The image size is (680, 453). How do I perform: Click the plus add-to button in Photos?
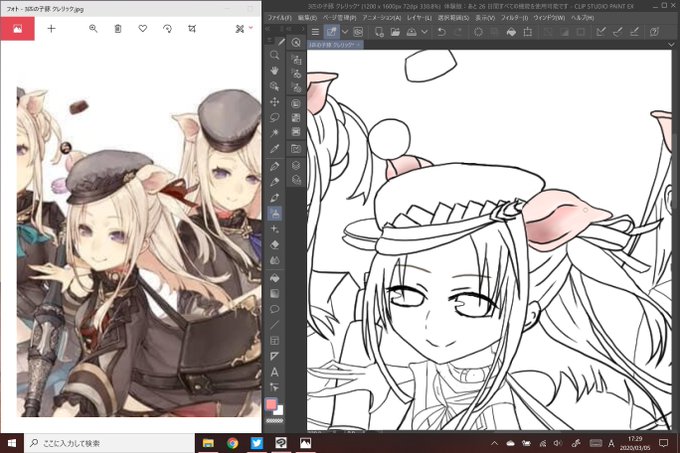click(51, 29)
